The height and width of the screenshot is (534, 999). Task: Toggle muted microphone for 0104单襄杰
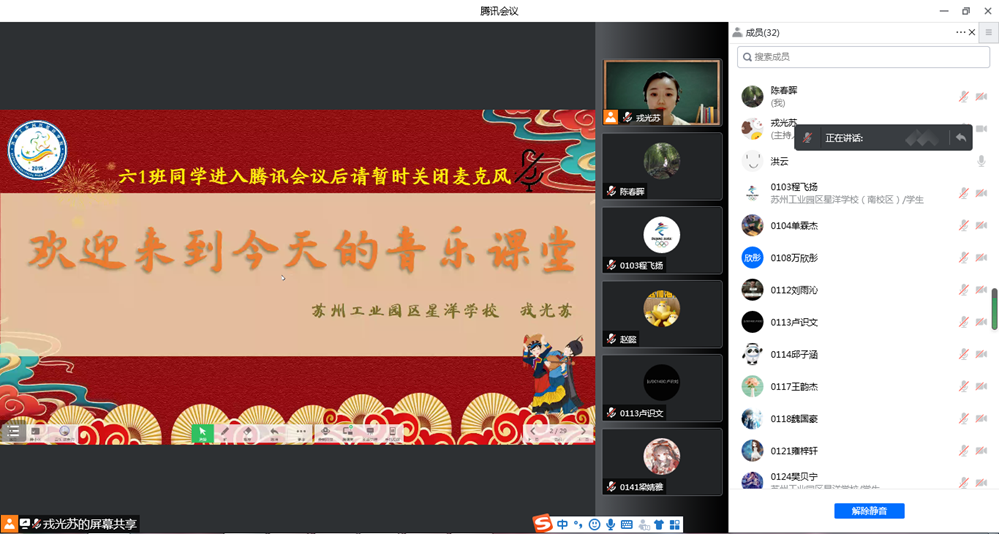(964, 225)
